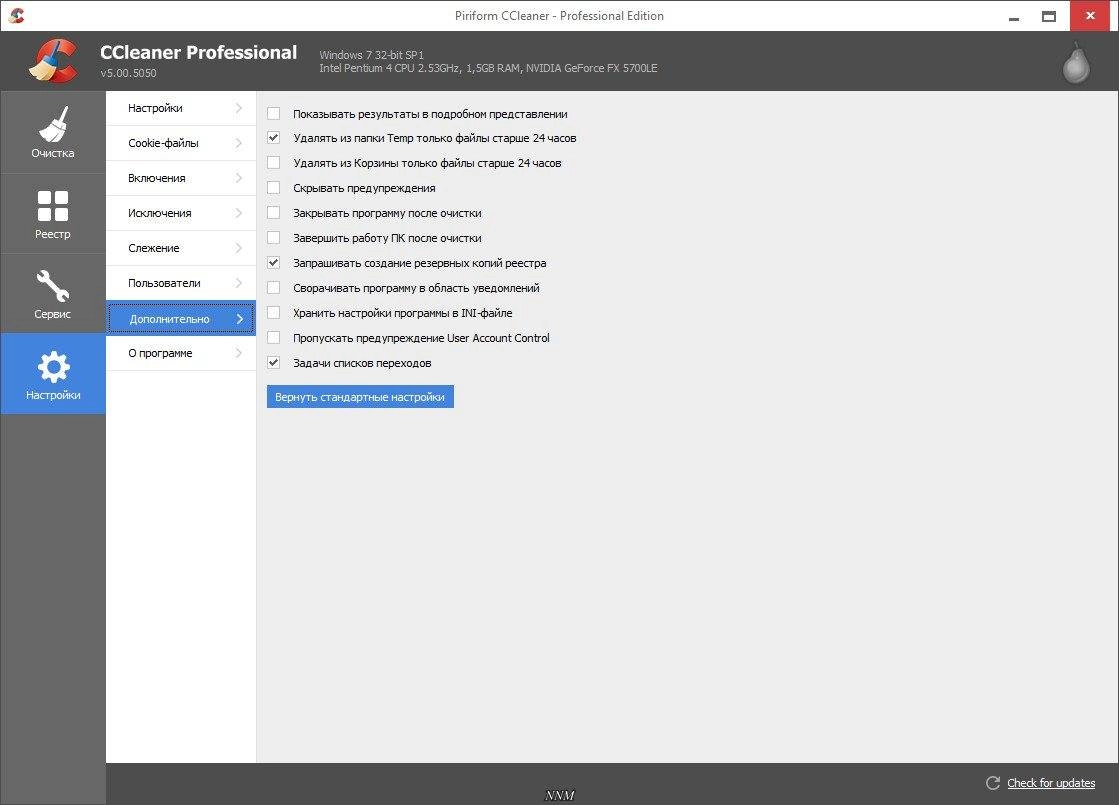Click the Intel Pentium 4 CPU specs line
Viewport: 1119px width, 805px height.
pyautogui.click(x=488, y=69)
